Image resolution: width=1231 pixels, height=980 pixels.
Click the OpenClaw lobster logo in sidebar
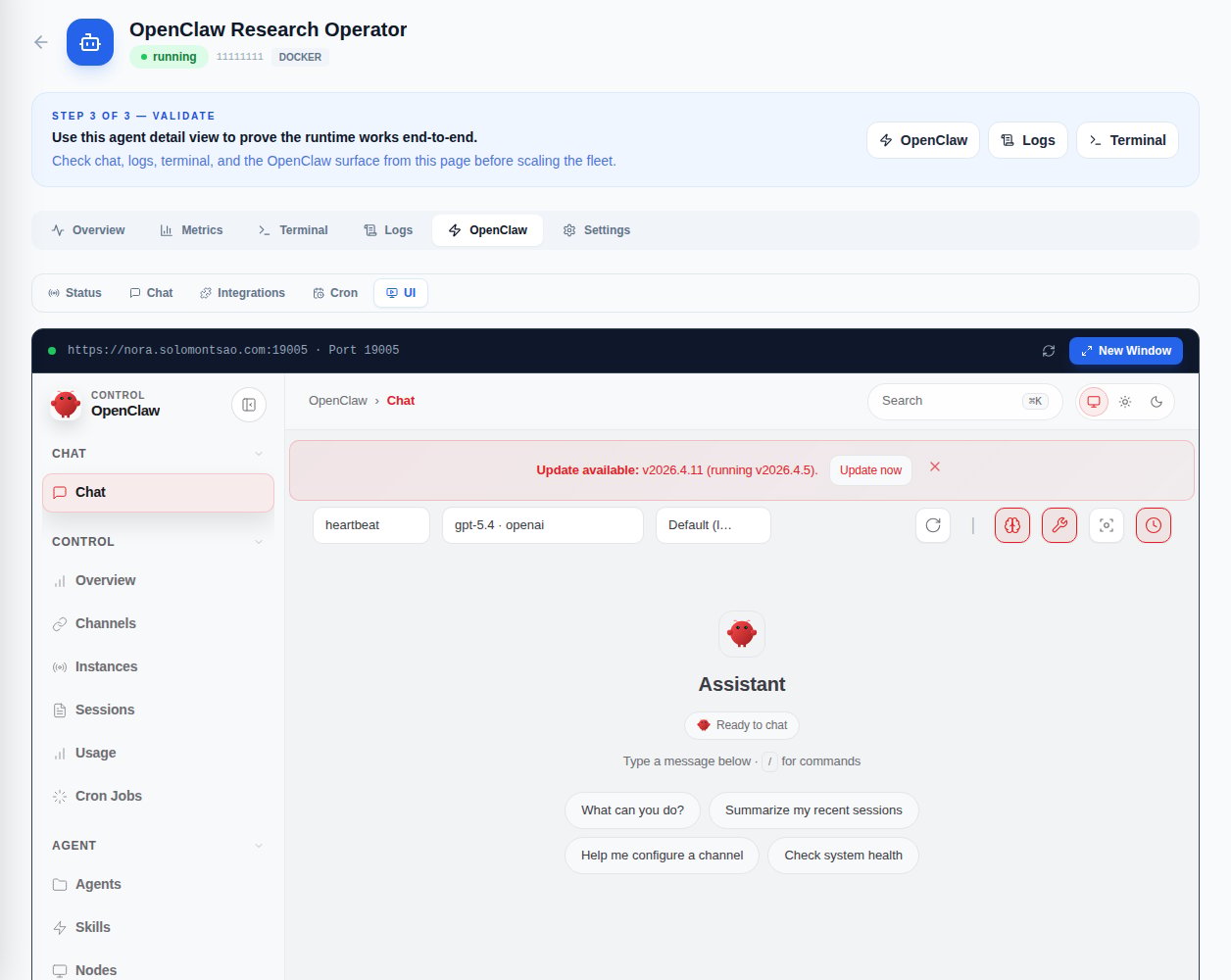[66, 404]
